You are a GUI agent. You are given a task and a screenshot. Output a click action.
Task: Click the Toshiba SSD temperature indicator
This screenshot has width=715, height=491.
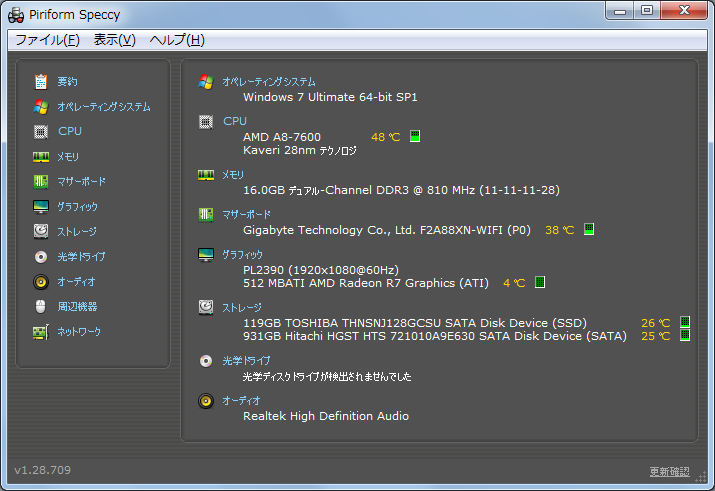click(685, 323)
